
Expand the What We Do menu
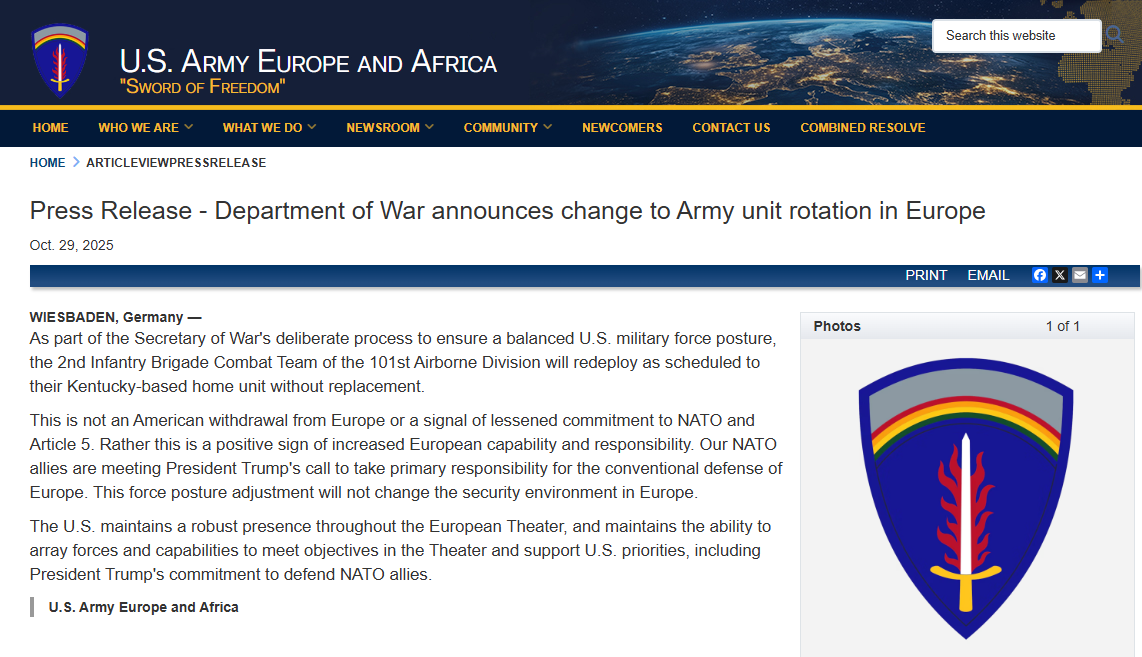269,128
